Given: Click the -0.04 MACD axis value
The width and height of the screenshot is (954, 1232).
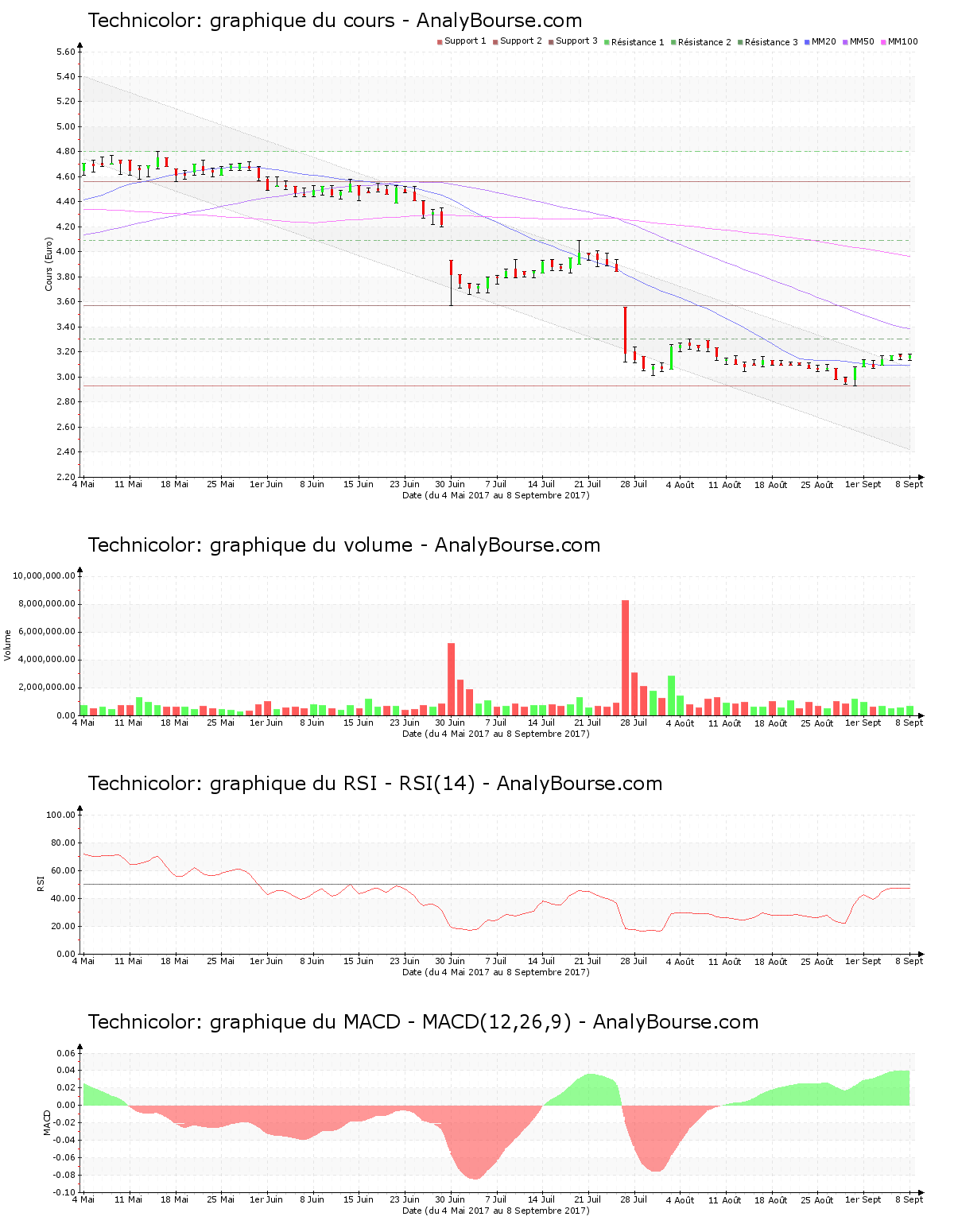Looking at the screenshot, I should (x=64, y=1140).
